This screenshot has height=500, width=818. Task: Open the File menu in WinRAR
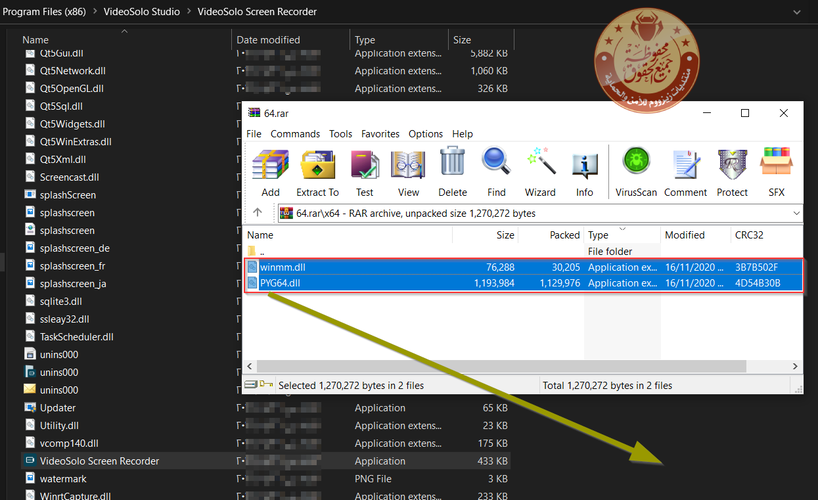point(254,134)
